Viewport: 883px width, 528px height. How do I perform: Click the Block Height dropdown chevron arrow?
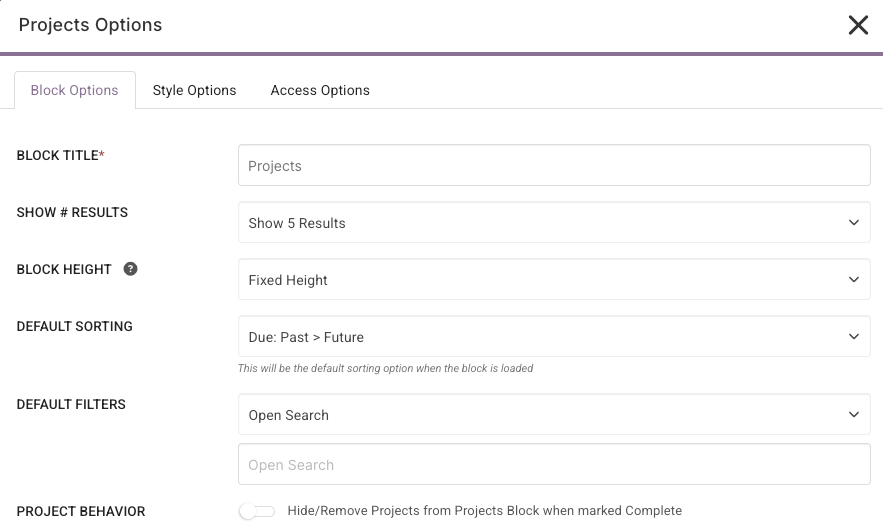[x=853, y=280]
